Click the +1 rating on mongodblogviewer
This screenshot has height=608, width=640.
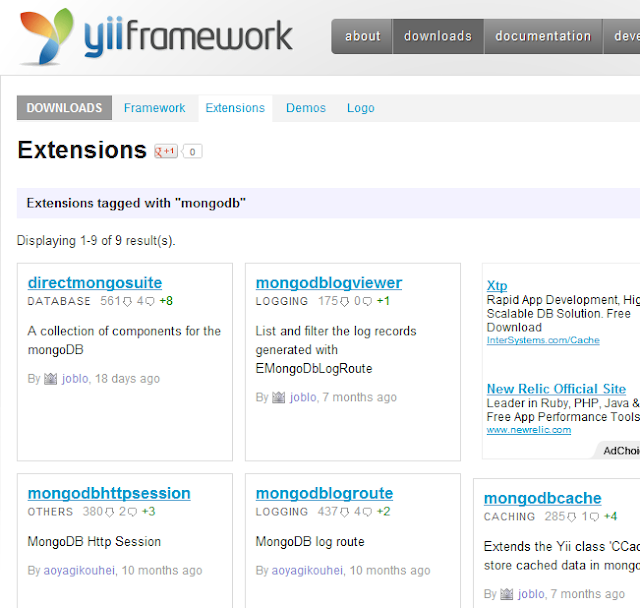point(383,301)
